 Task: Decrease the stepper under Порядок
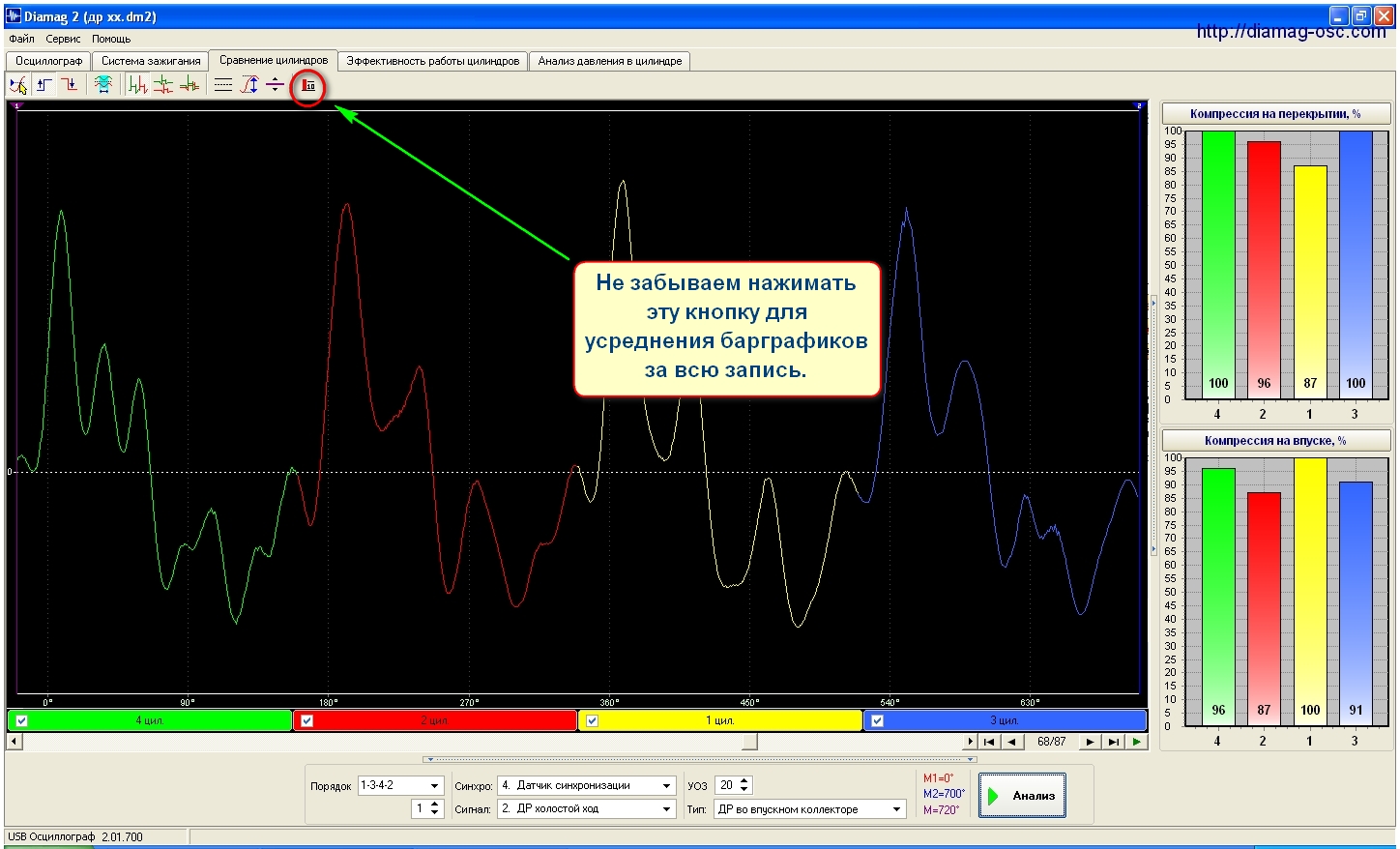point(435,813)
